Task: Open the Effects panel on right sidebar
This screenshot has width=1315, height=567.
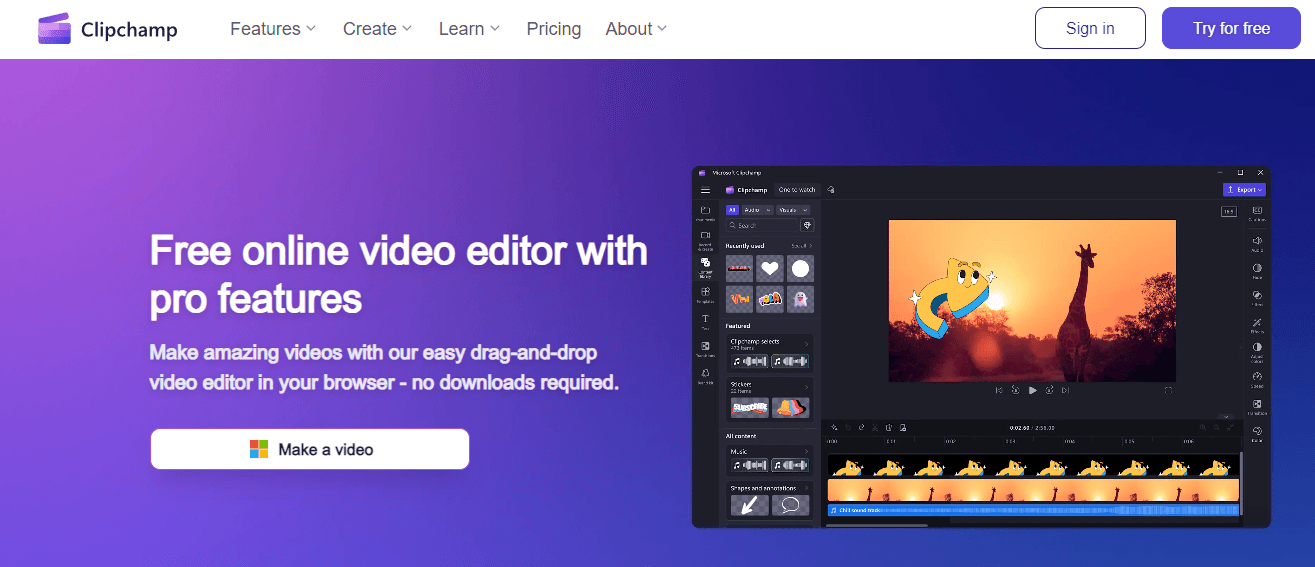Action: tap(1257, 325)
